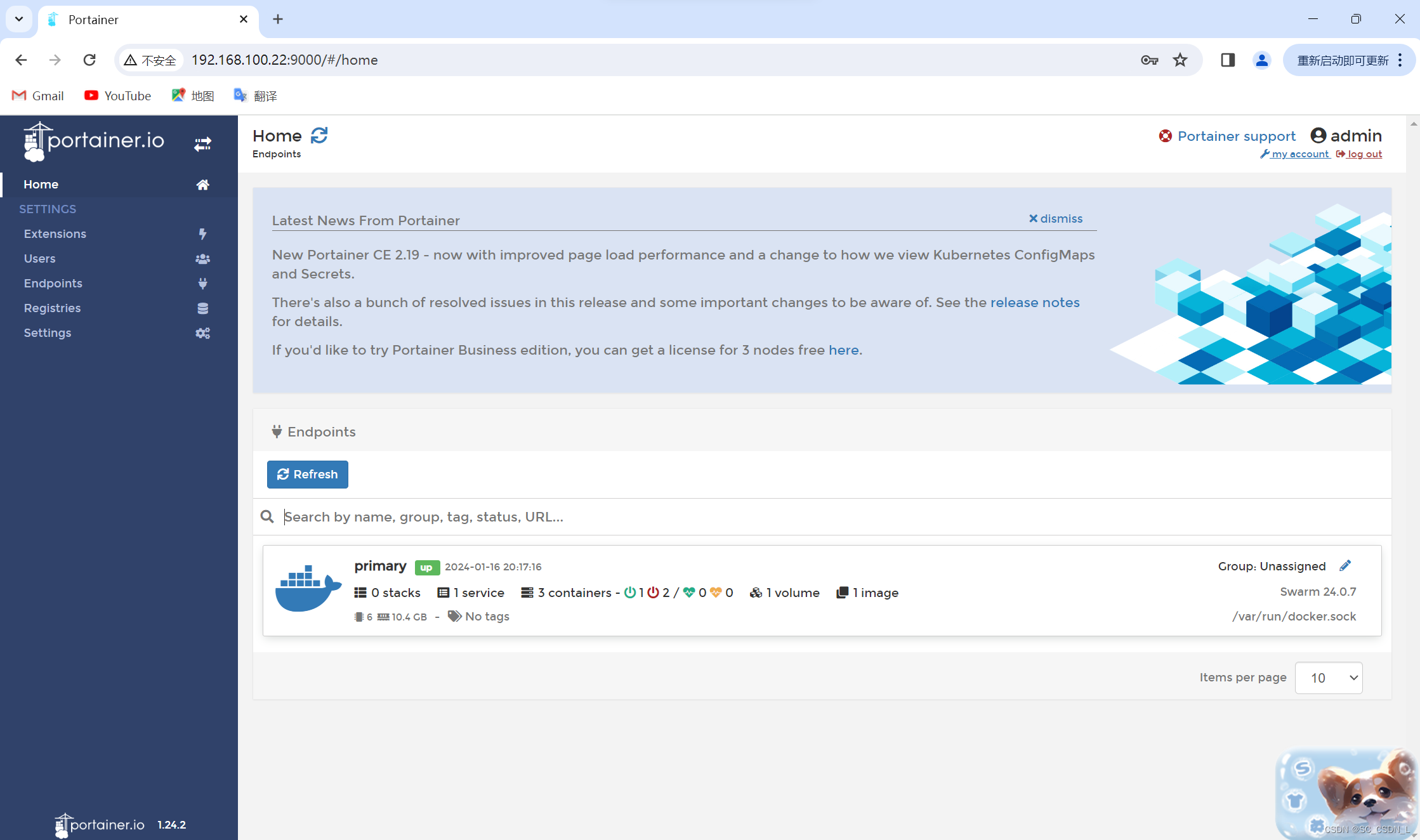Click 'Swarm 24.0.7' text
1420x840 pixels.
point(1318,592)
